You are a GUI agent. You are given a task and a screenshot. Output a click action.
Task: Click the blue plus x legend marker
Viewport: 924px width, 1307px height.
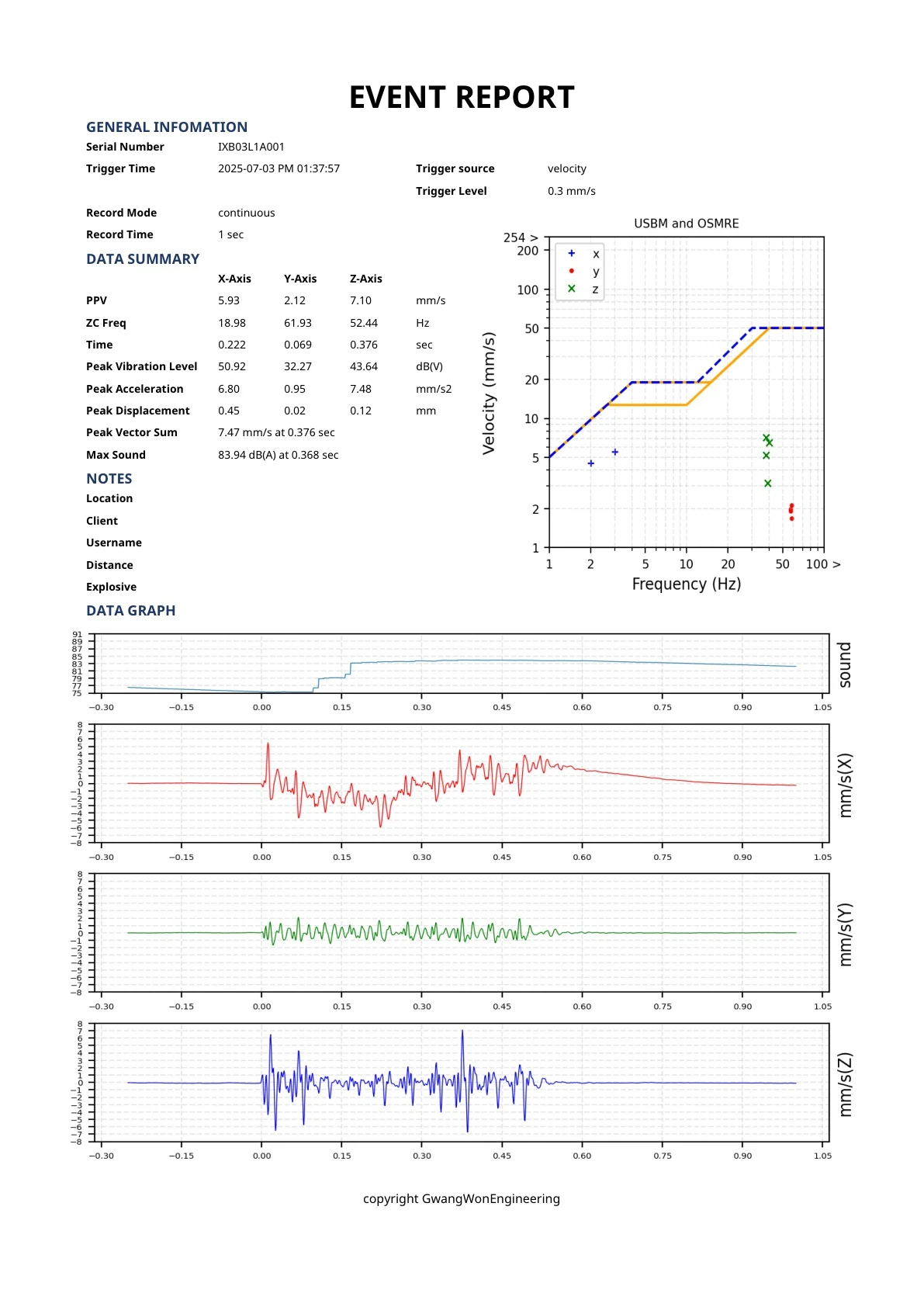pyautogui.click(x=572, y=254)
